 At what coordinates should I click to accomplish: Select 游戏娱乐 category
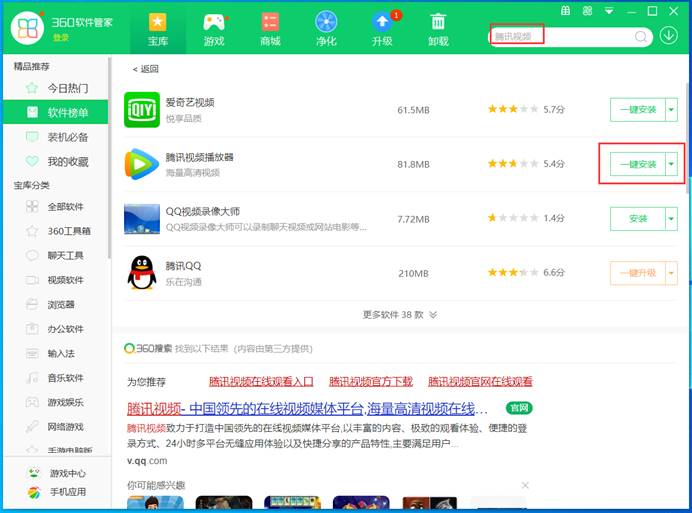56,402
